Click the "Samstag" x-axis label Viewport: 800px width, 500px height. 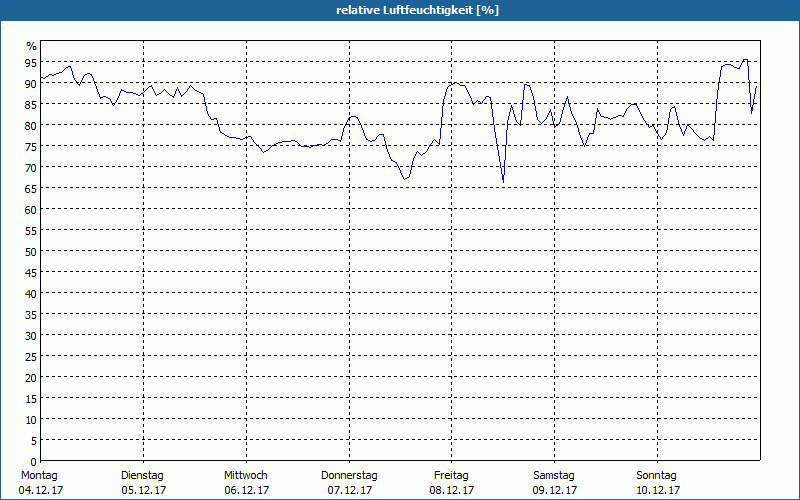point(554,475)
